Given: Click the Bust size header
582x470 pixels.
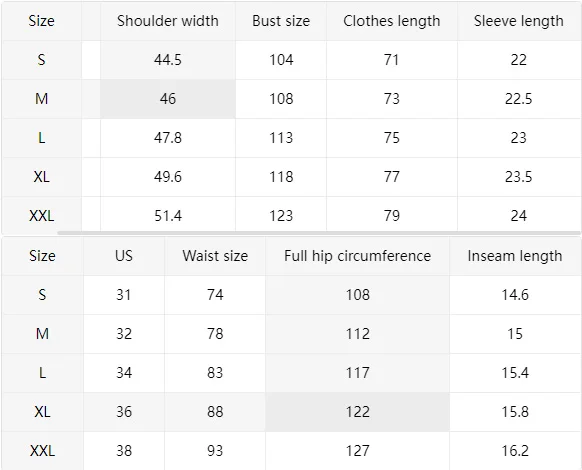Looking at the screenshot, I should click(x=281, y=21).
